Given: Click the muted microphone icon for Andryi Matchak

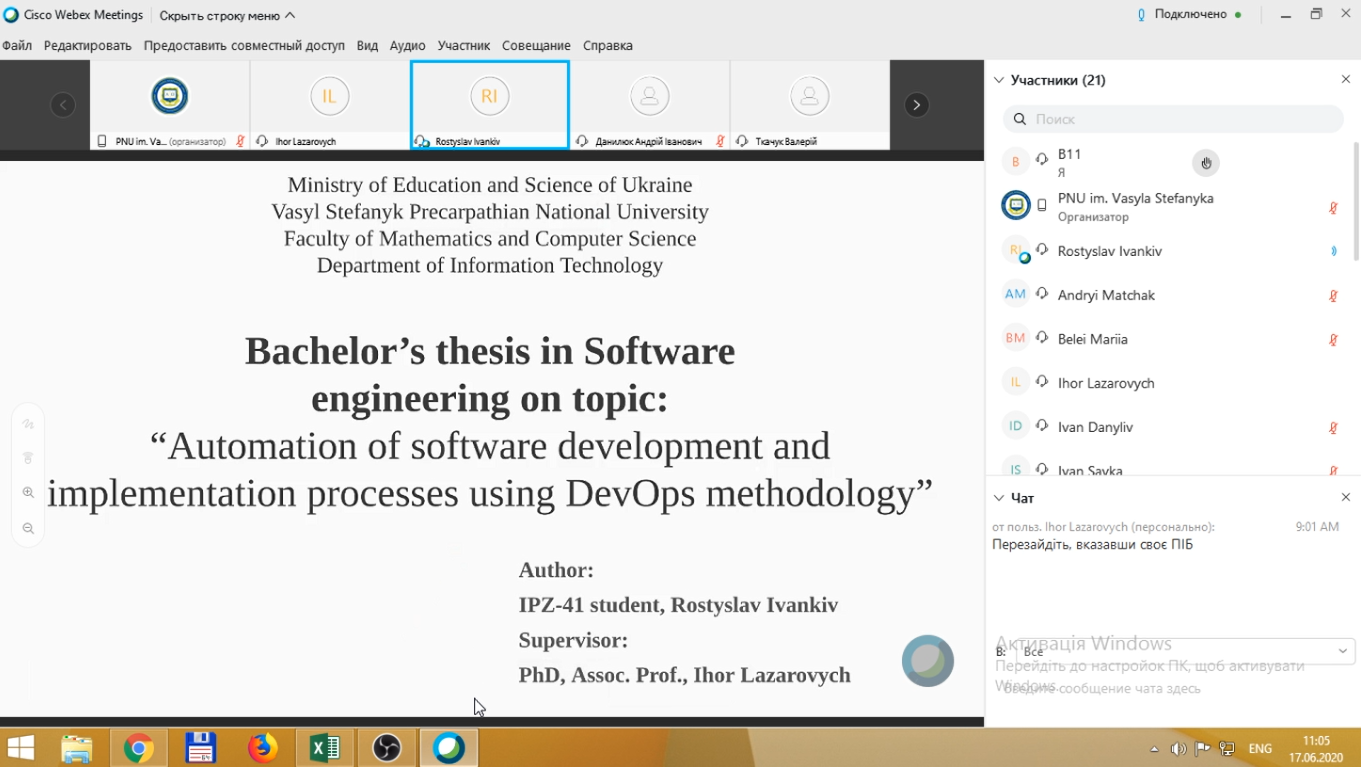Looking at the screenshot, I should coord(1333,296).
